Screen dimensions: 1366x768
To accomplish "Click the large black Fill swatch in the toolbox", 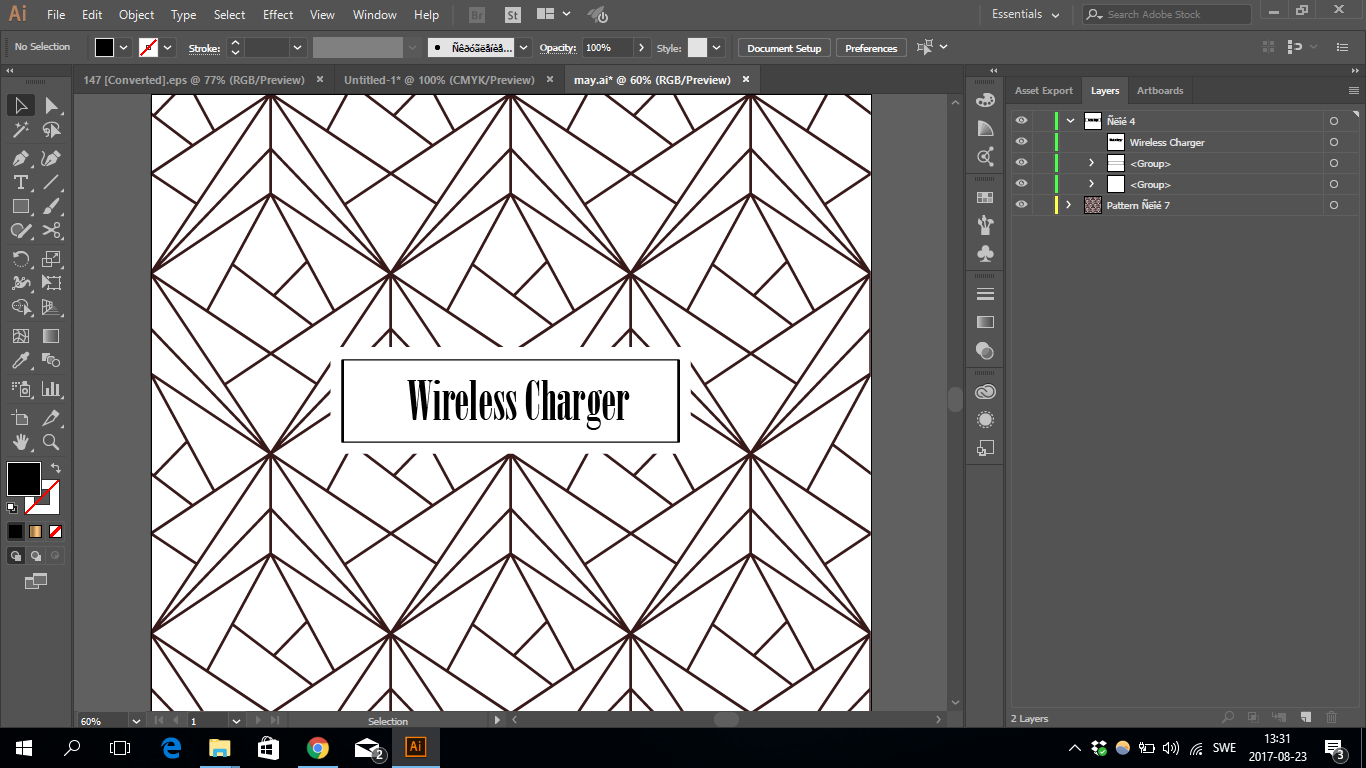I will click(x=23, y=478).
